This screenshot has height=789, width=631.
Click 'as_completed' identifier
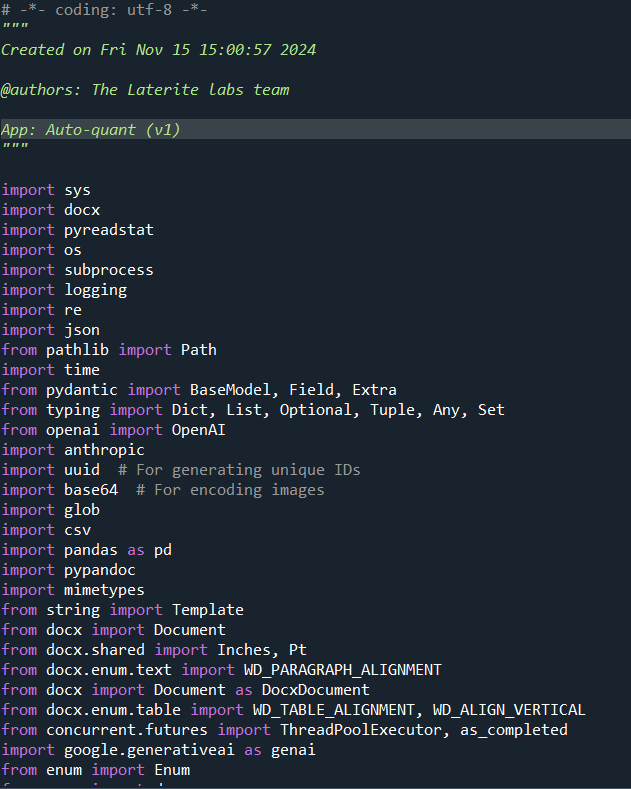click(514, 730)
